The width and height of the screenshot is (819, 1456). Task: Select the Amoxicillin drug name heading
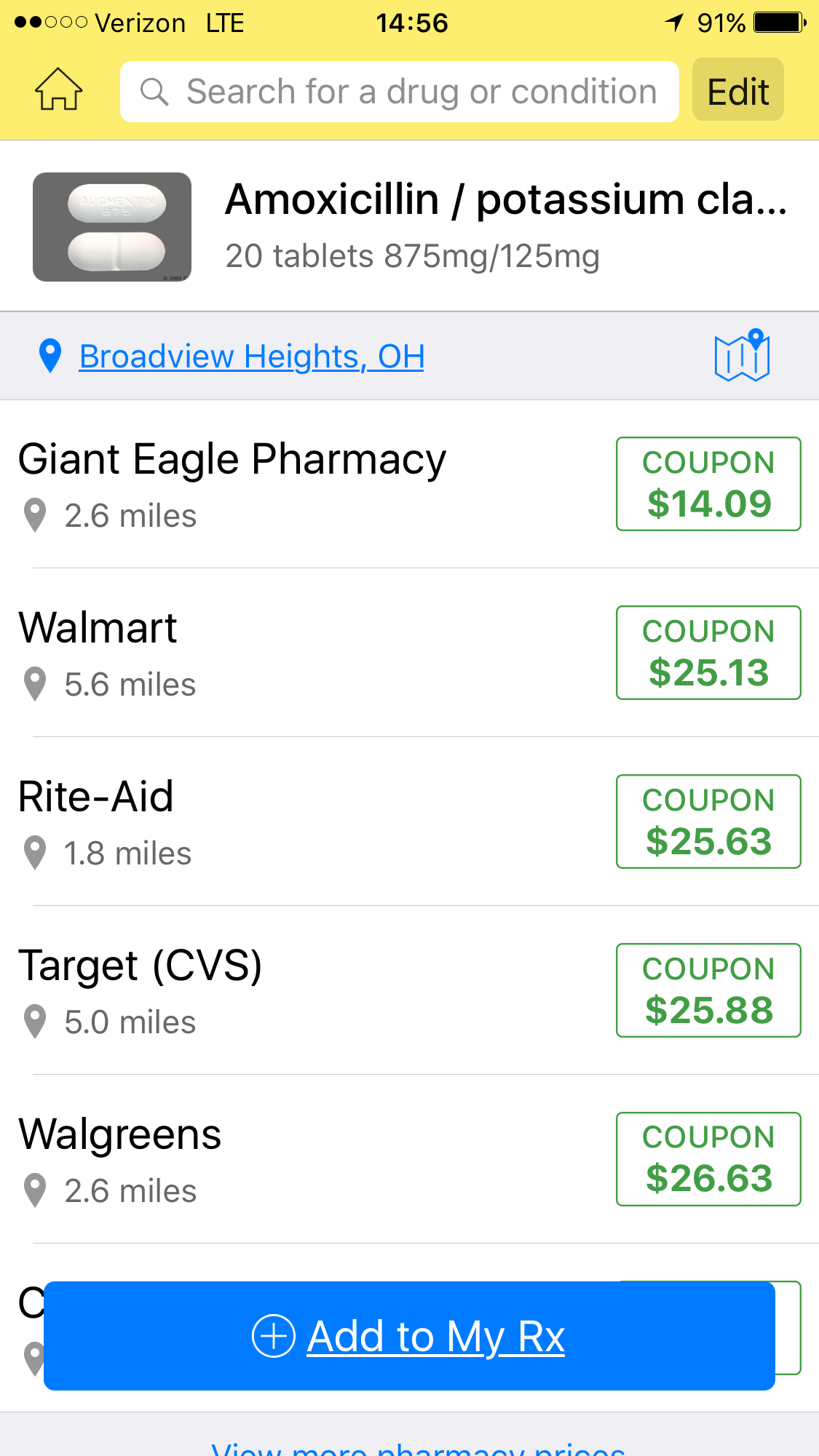506,199
